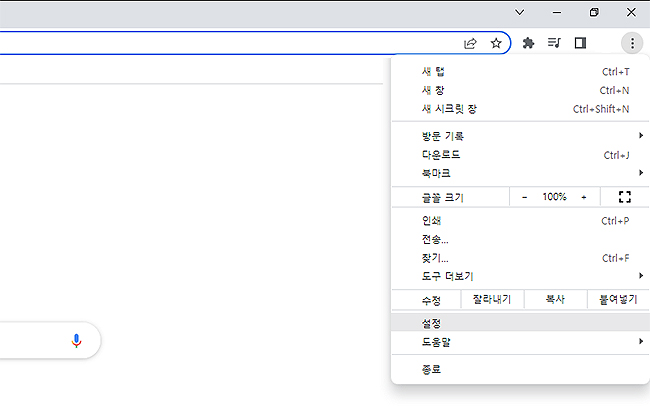Open the tab search chevron at top

519,12
